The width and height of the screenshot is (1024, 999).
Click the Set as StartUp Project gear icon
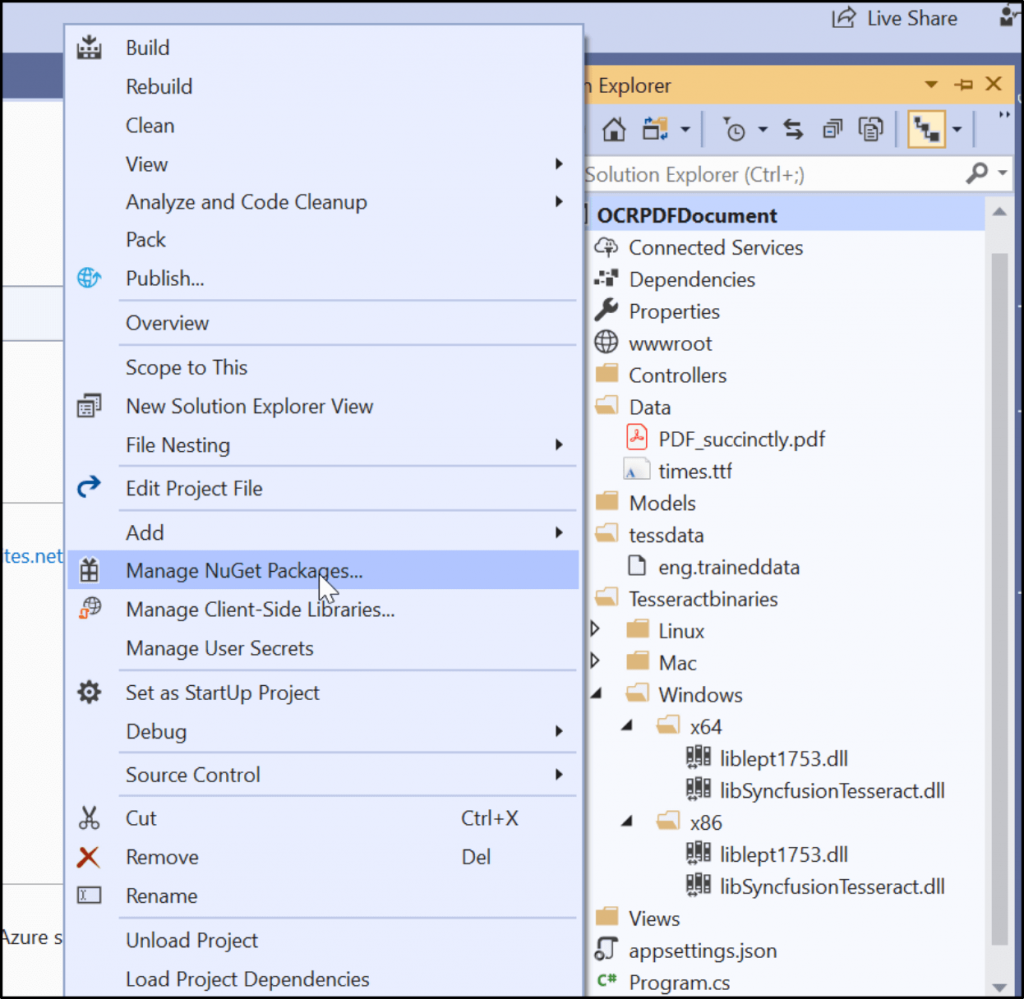pyautogui.click(x=89, y=692)
